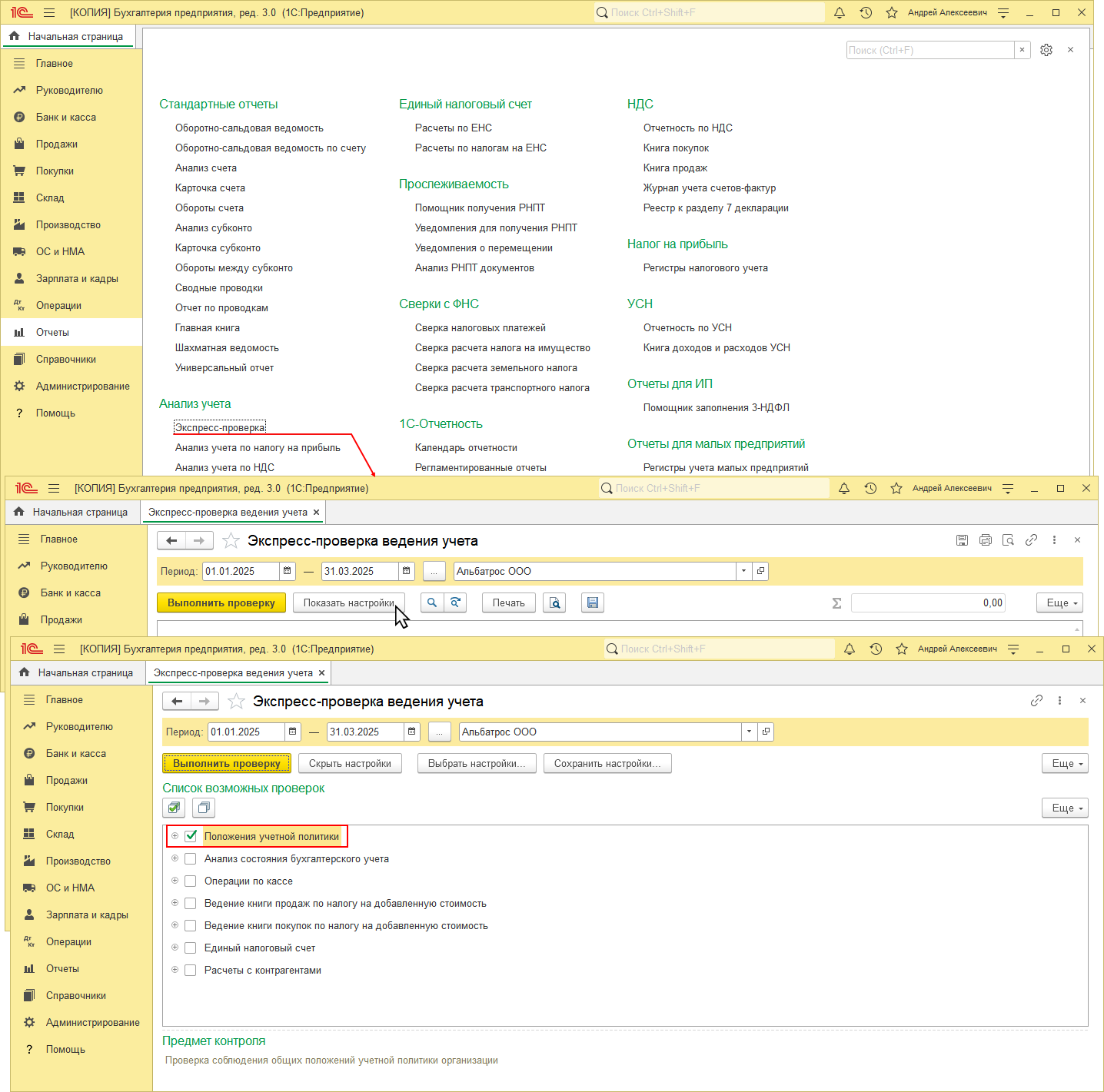Click the sum sigma icon in middle window
The width and height of the screenshot is (1104, 1092).
pyautogui.click(x=836, y=603)
